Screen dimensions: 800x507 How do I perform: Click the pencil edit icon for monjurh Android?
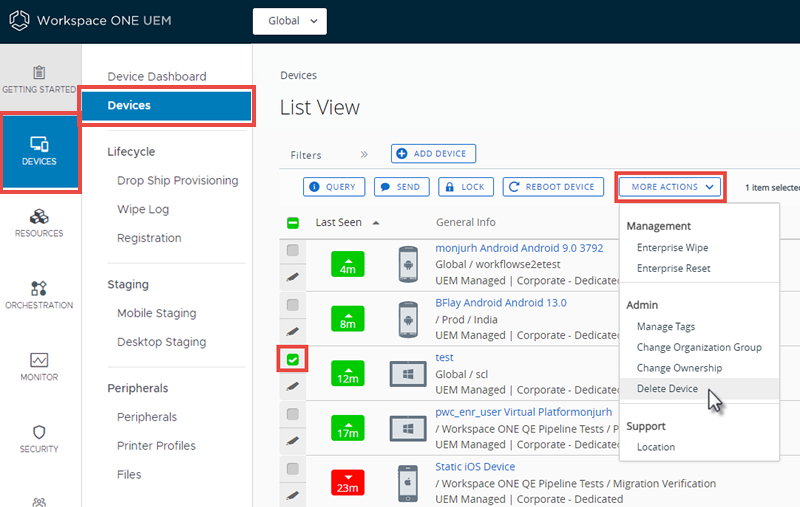(292, 277)
